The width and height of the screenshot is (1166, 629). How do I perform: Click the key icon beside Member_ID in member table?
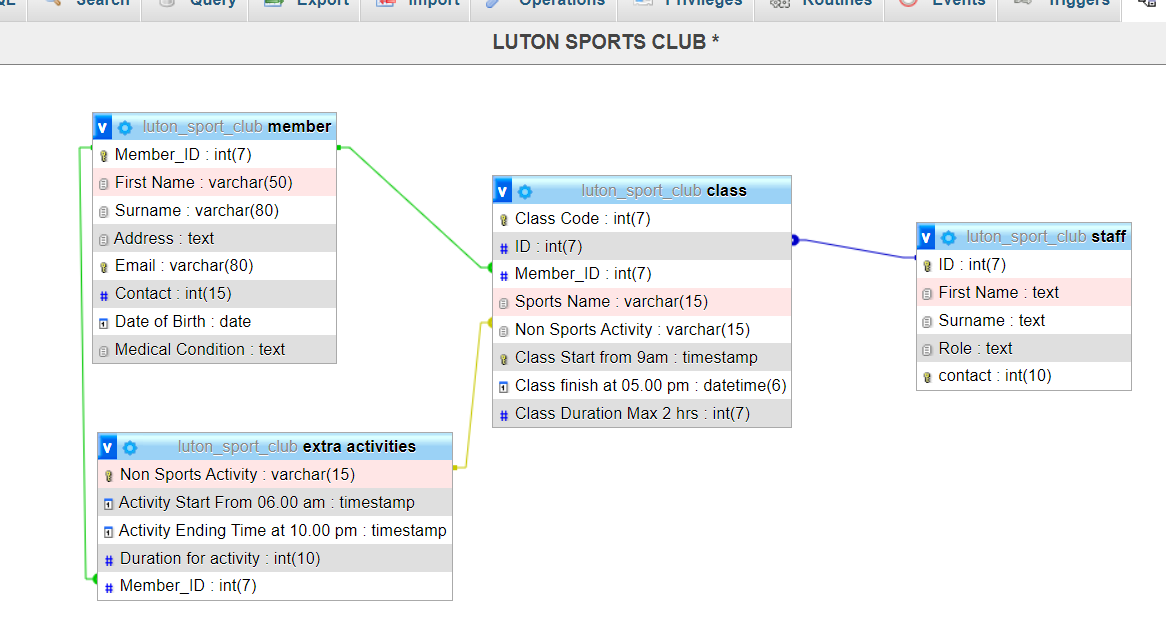coord(104,155)
